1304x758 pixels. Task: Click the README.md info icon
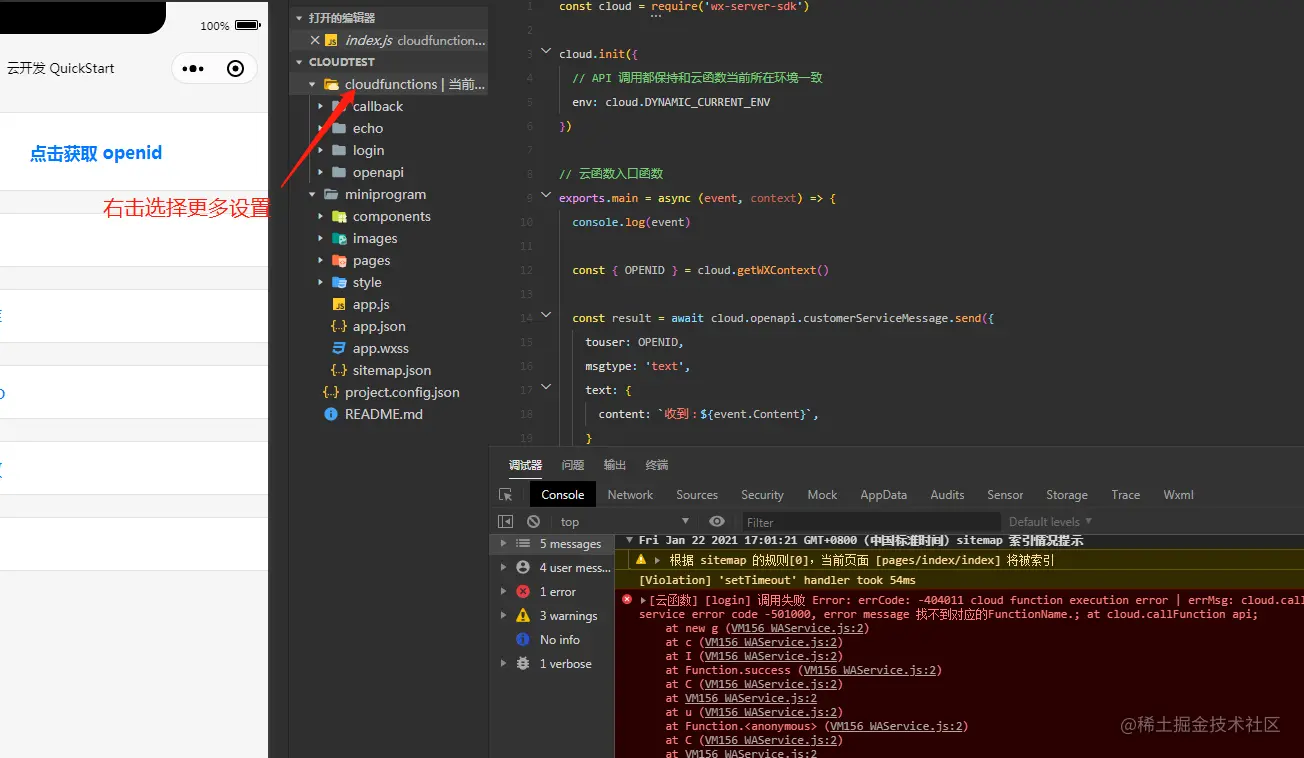click(331, 414)
